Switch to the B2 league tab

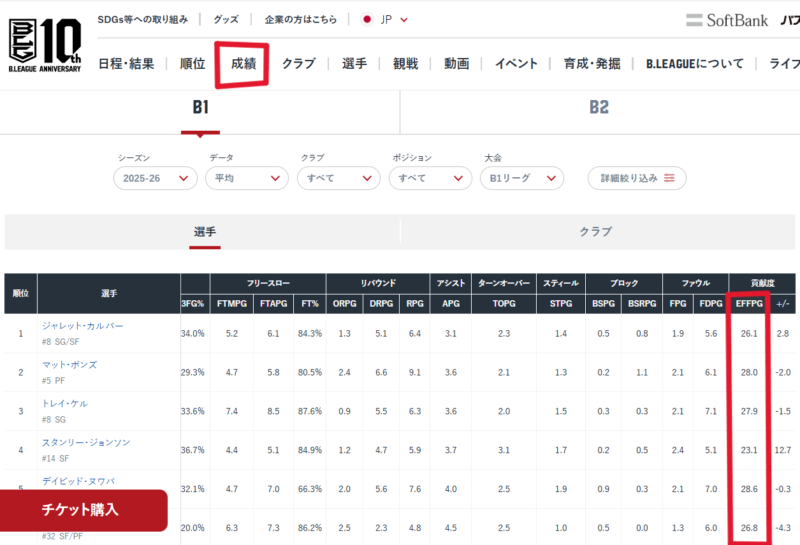tap(598, 107)
